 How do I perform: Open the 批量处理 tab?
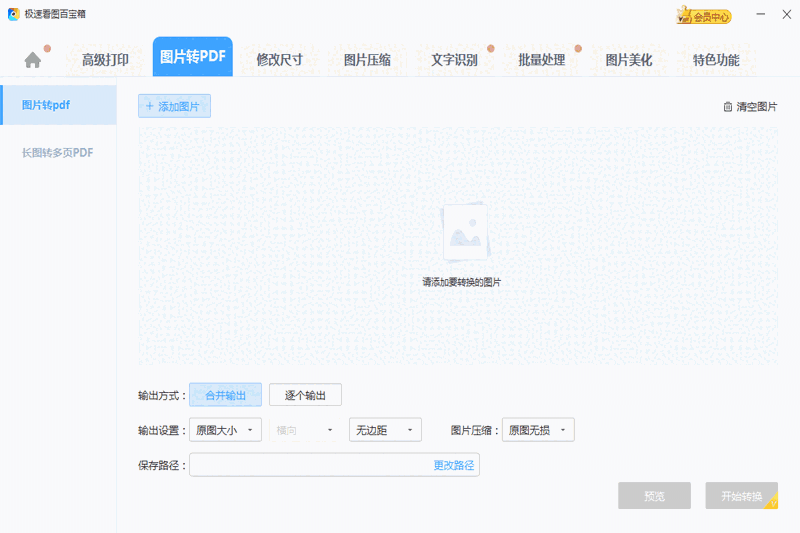542,60
